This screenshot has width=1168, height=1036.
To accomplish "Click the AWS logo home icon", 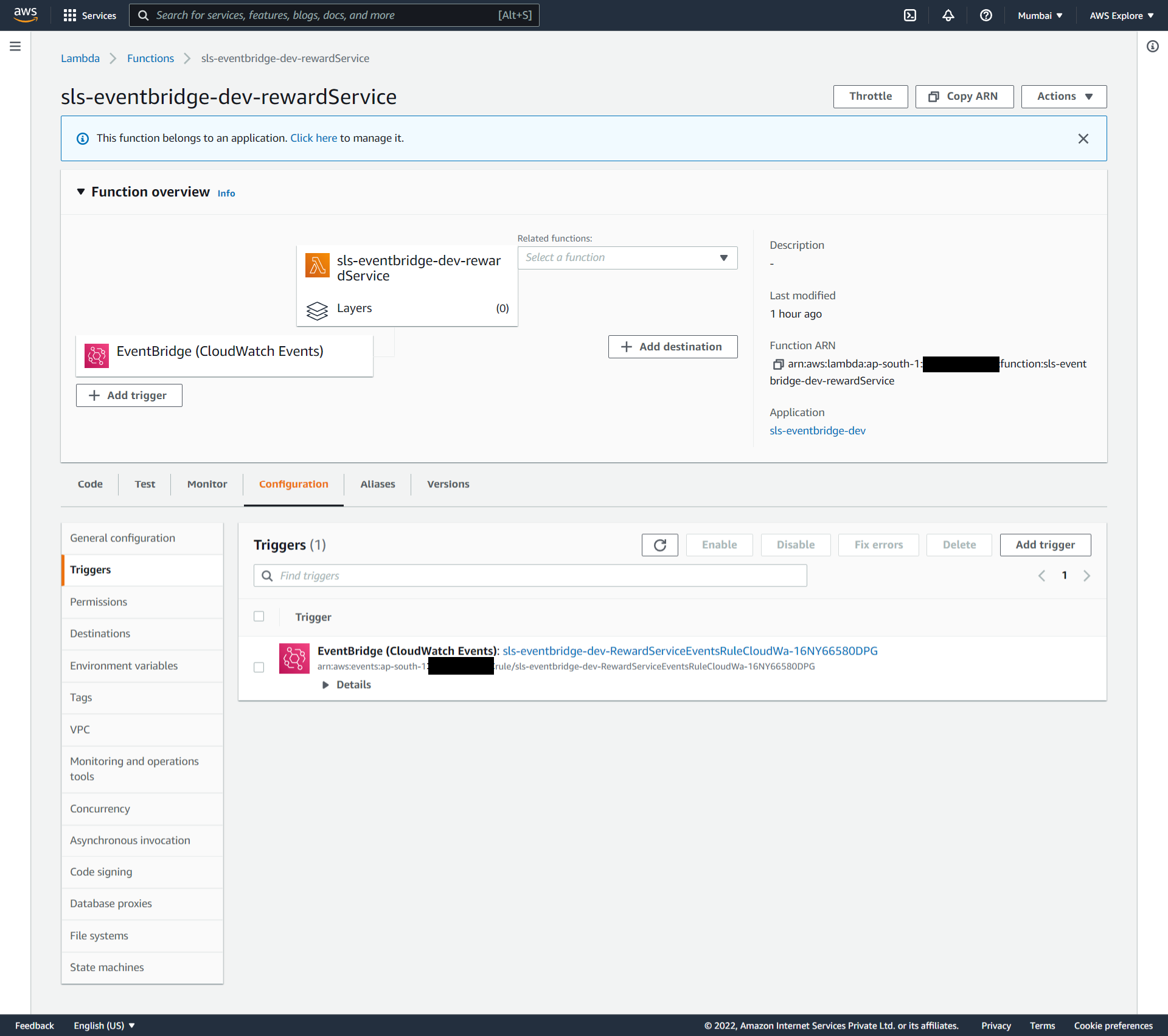I will [26, 15].
